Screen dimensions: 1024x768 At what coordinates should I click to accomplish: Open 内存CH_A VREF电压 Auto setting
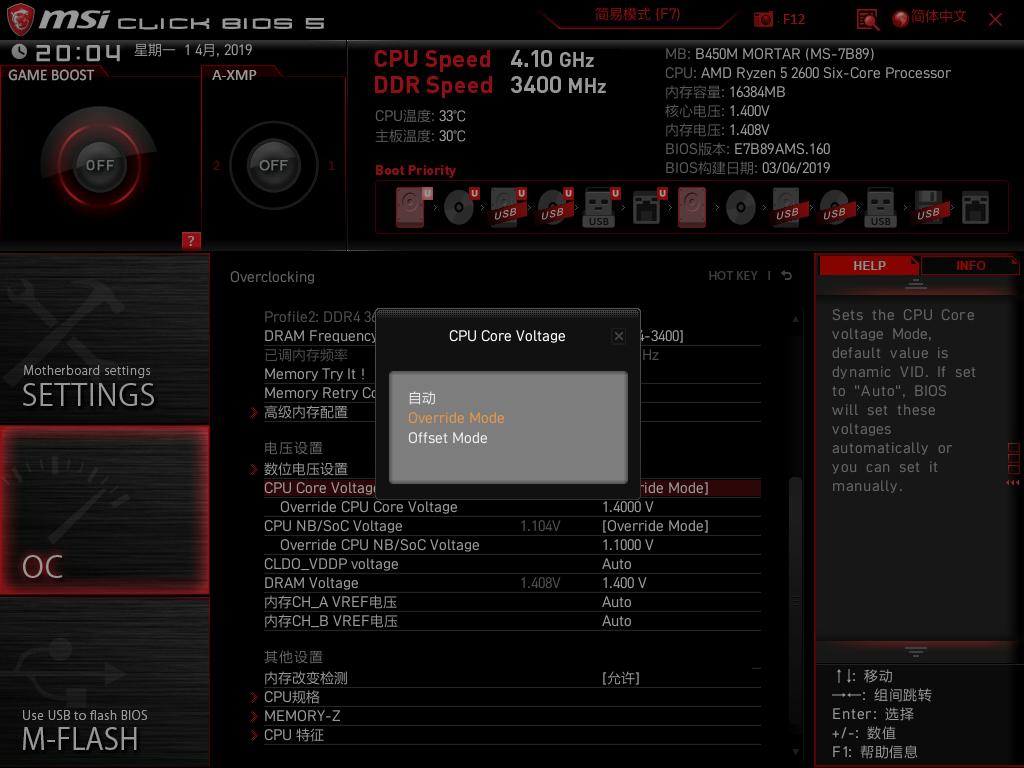(x=616, y=601)
